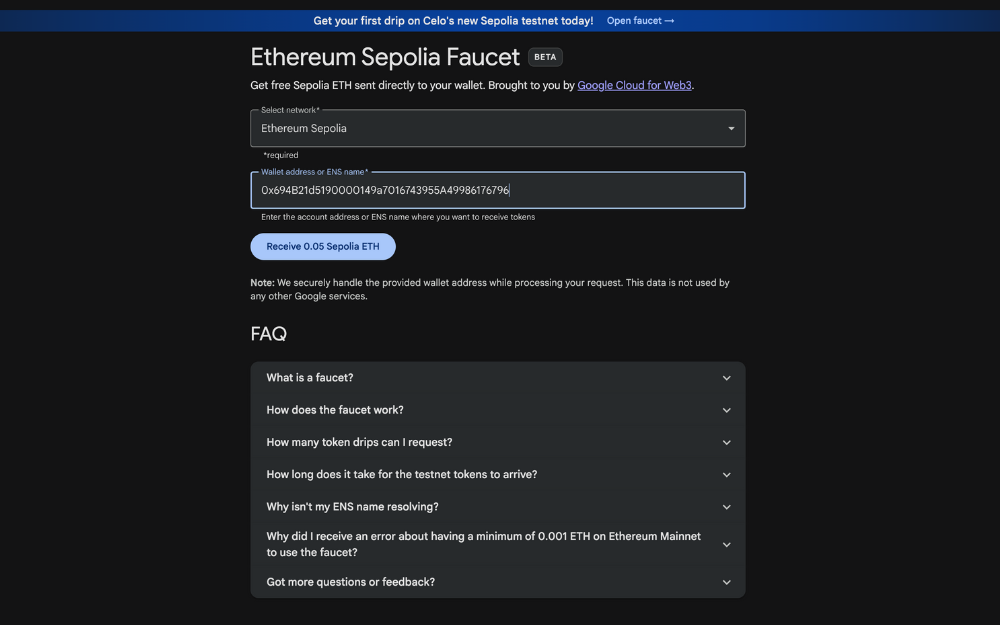The height and width of the screenshot is (625, 1000).
Task: Click the Open faucet link in banner
Action: 640,21
